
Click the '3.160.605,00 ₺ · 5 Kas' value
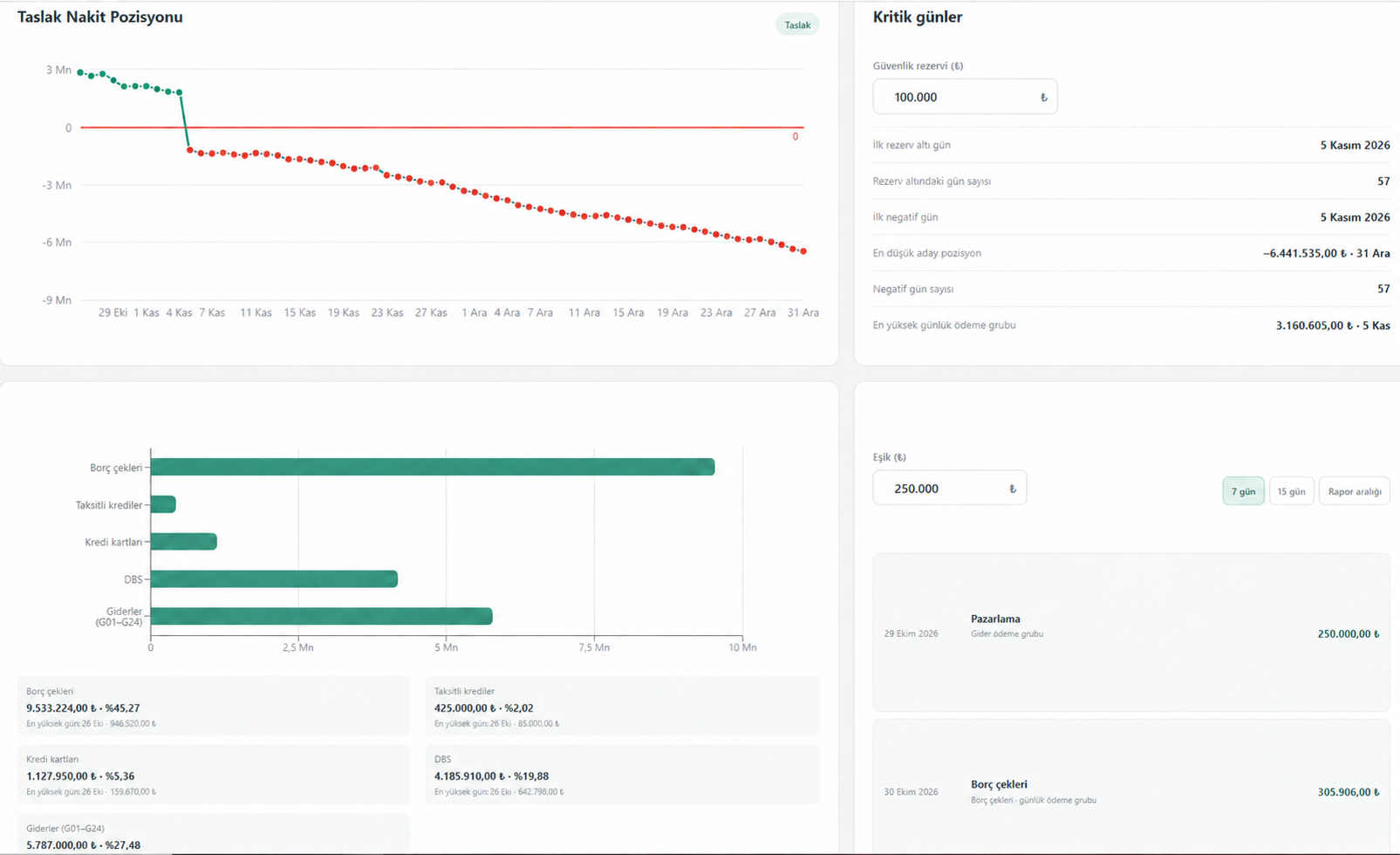1333,325
